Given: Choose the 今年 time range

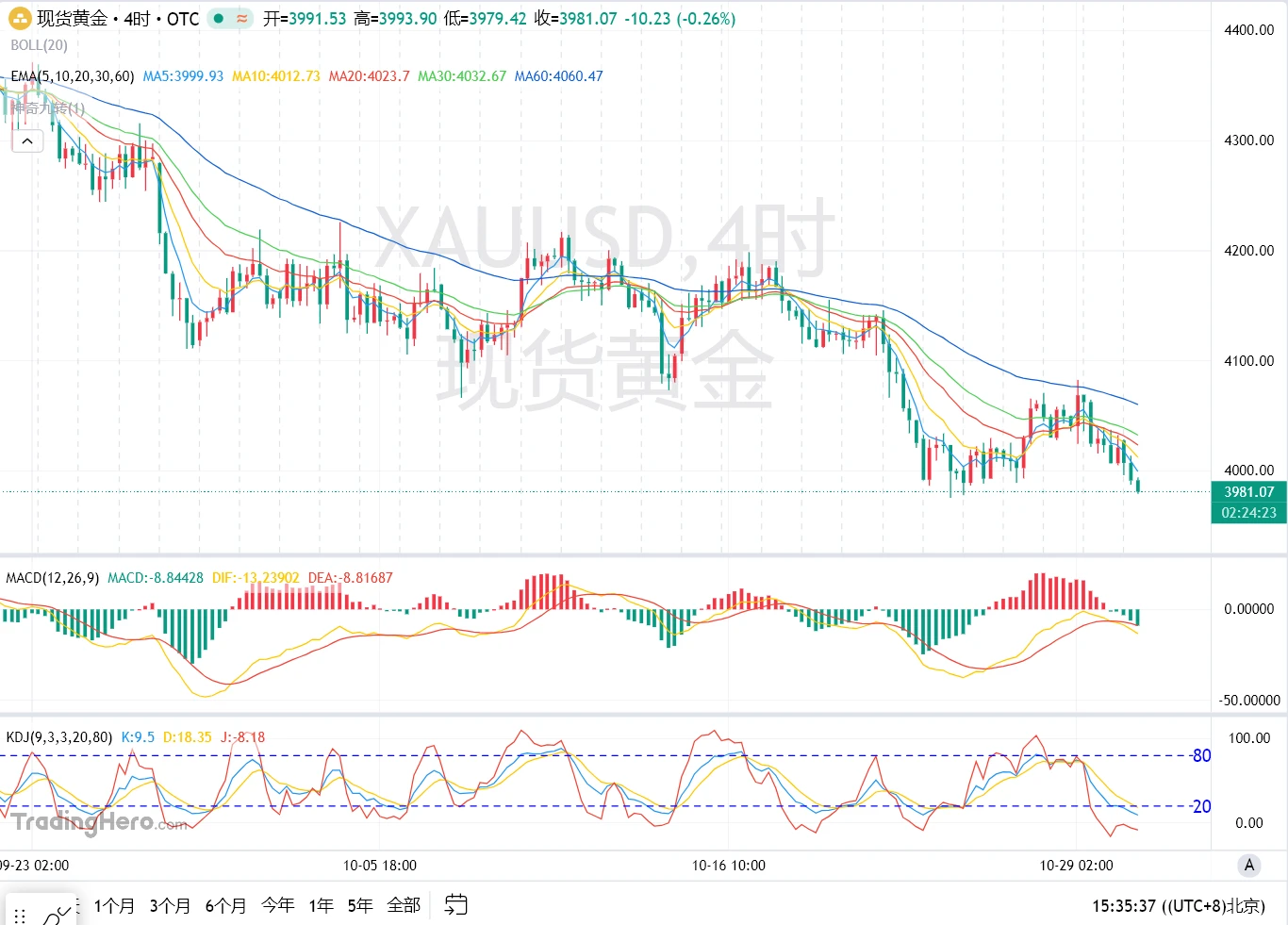Looking at the screenshot, I should click(x=278, y=906).
